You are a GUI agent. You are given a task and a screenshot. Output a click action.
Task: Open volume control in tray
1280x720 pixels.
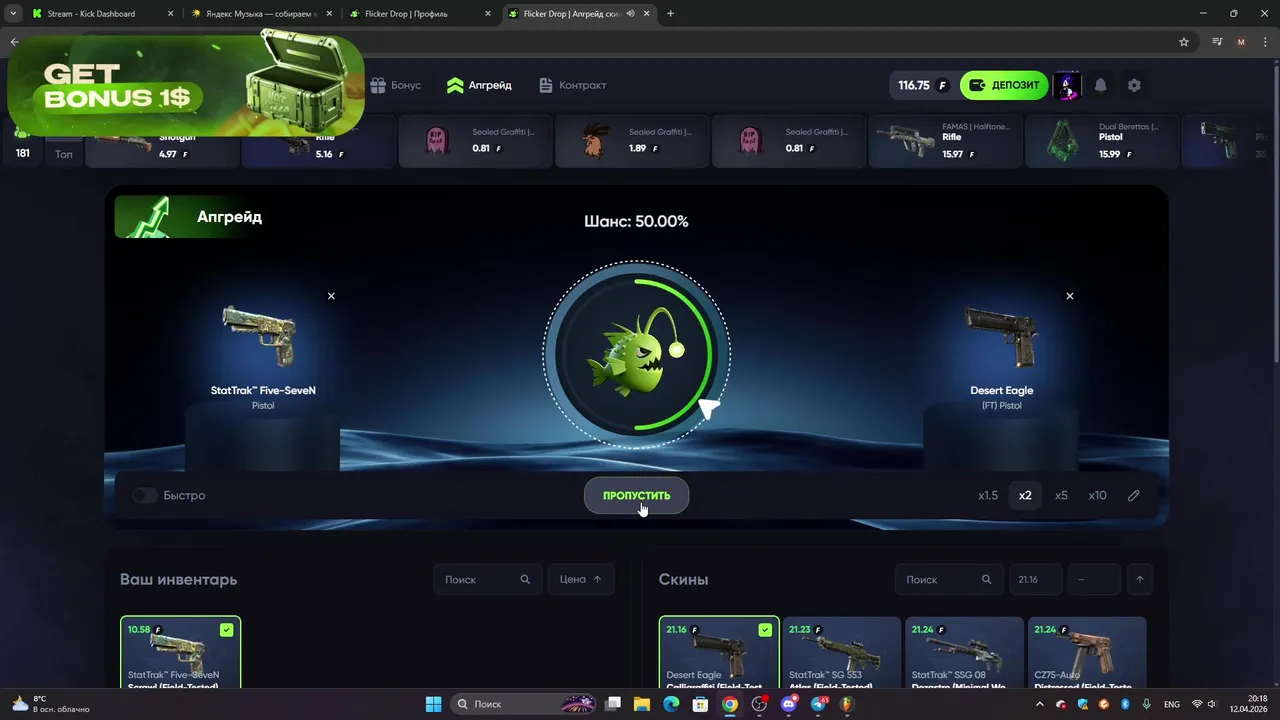[1212, 704]
